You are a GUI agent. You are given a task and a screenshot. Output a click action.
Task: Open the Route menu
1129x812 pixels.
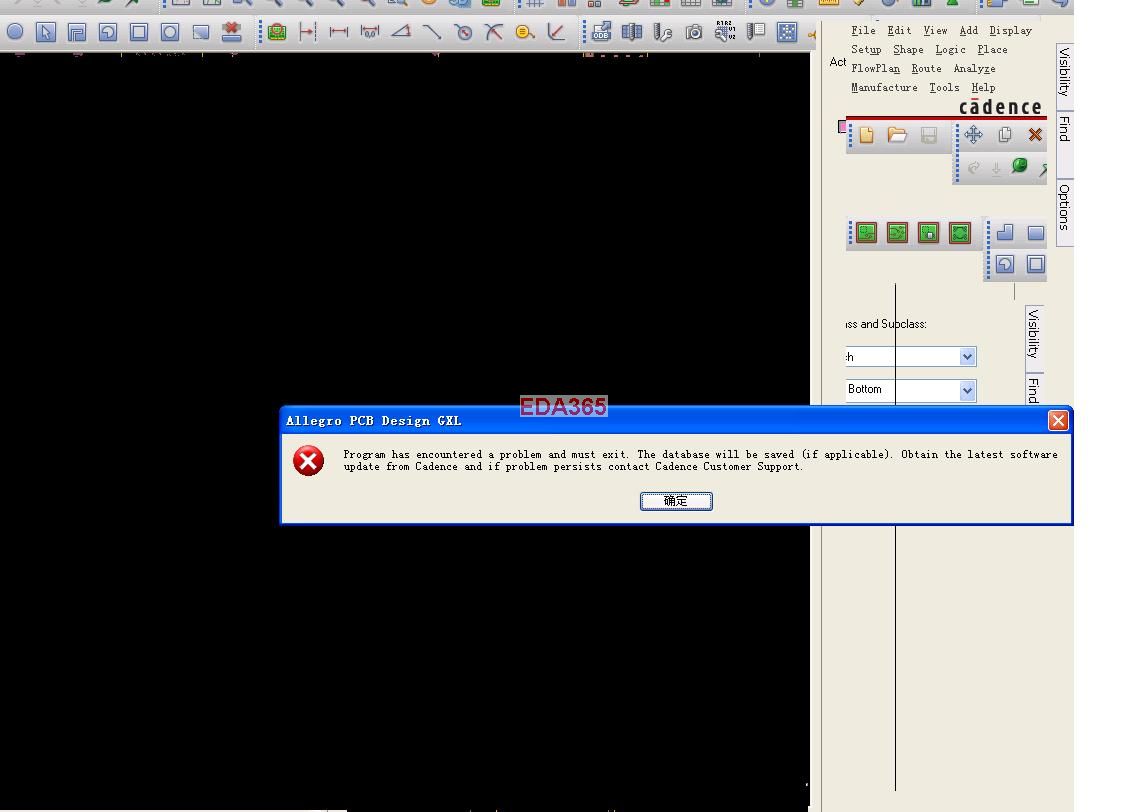(x=926, y=68)
